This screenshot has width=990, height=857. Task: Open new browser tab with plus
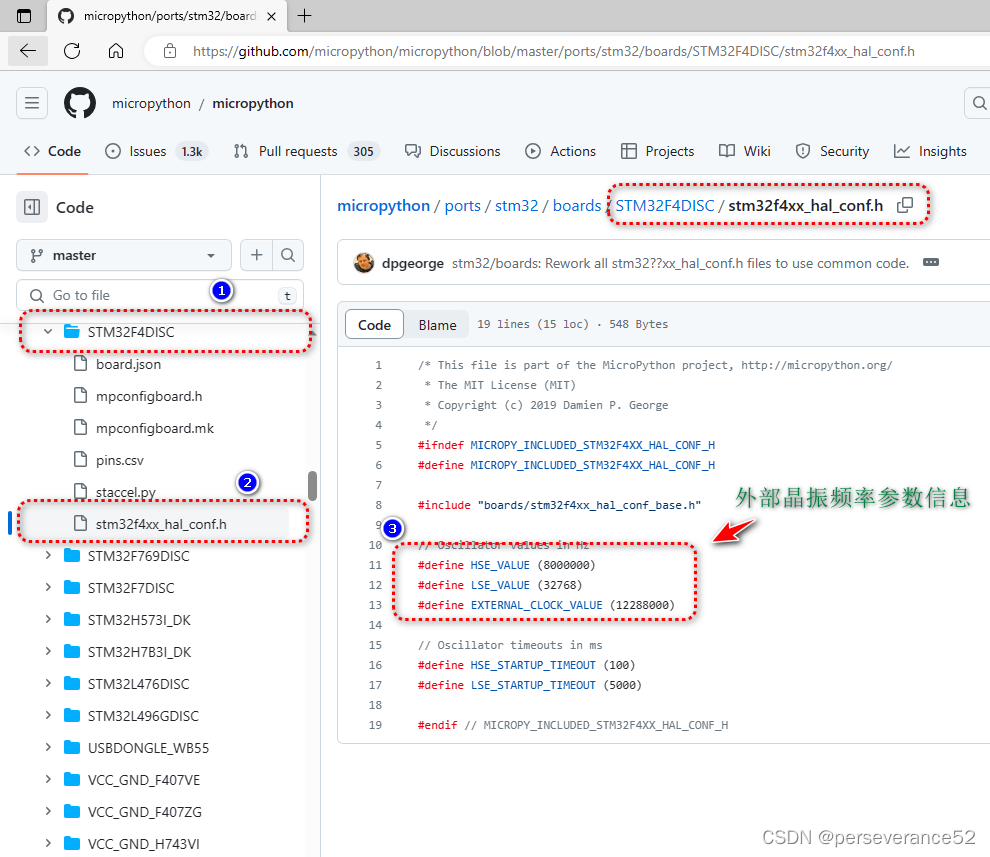(x=304, y=16)
